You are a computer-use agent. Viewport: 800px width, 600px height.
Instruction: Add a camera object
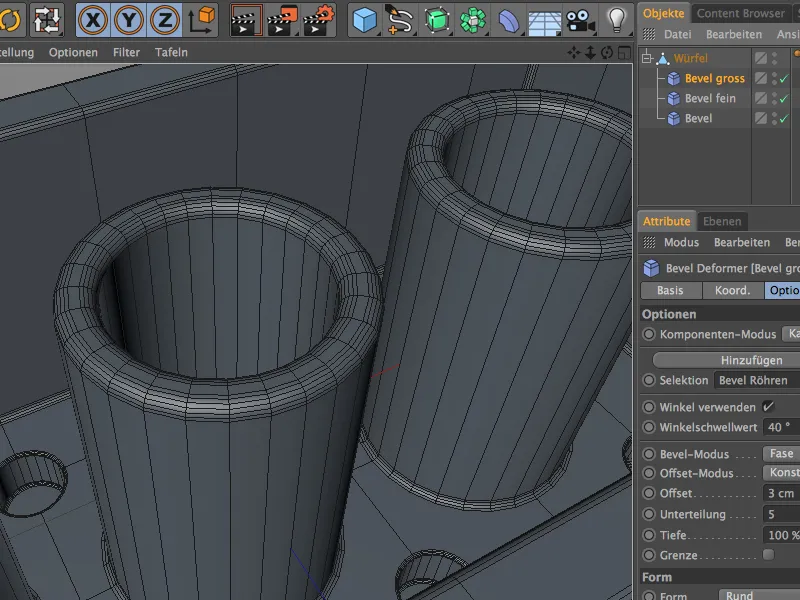click(580, 20)
